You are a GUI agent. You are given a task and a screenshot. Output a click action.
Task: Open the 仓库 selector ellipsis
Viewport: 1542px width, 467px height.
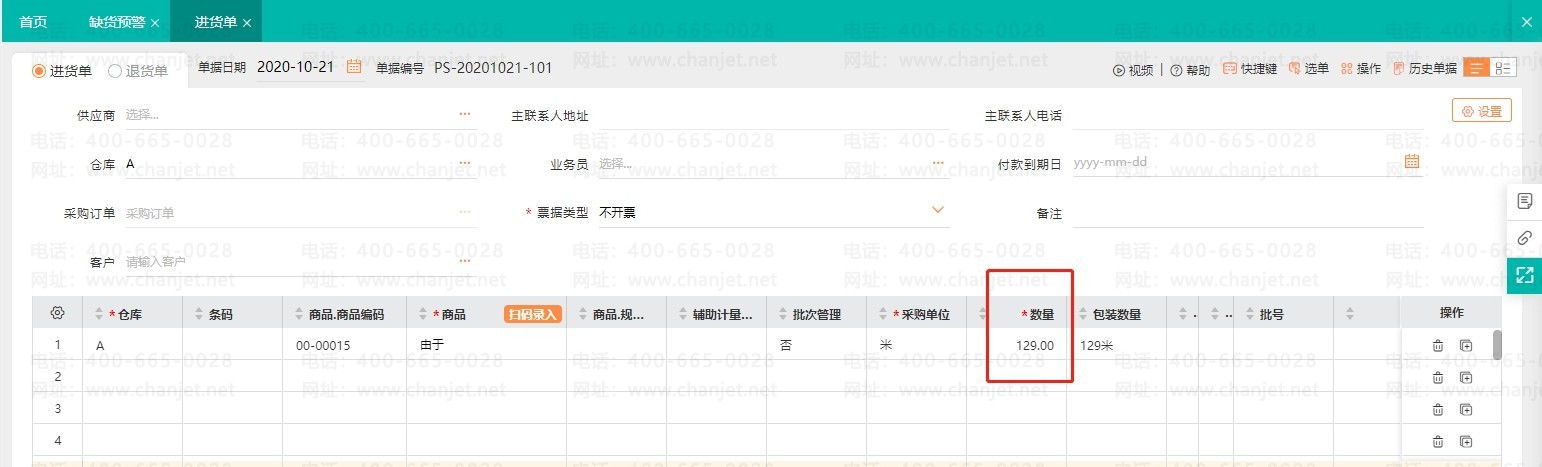(x=465, y=163)
